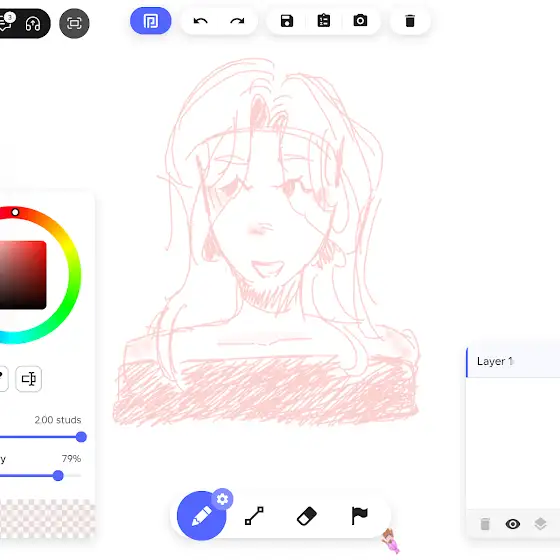
Task: Pick a shade in the red saturation square
Action: coord(23,275)
